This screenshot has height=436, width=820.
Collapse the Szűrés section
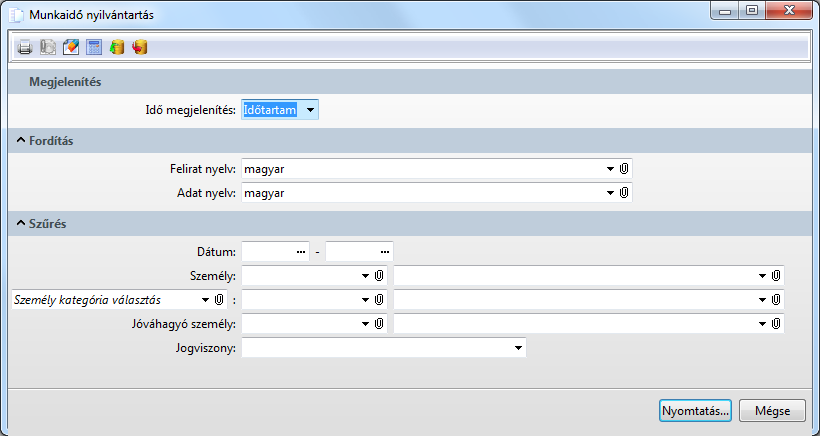click(x=21, y=224)
